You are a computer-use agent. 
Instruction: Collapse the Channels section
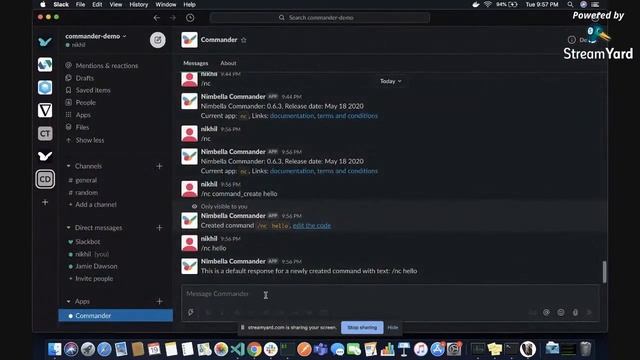(69, 166)
